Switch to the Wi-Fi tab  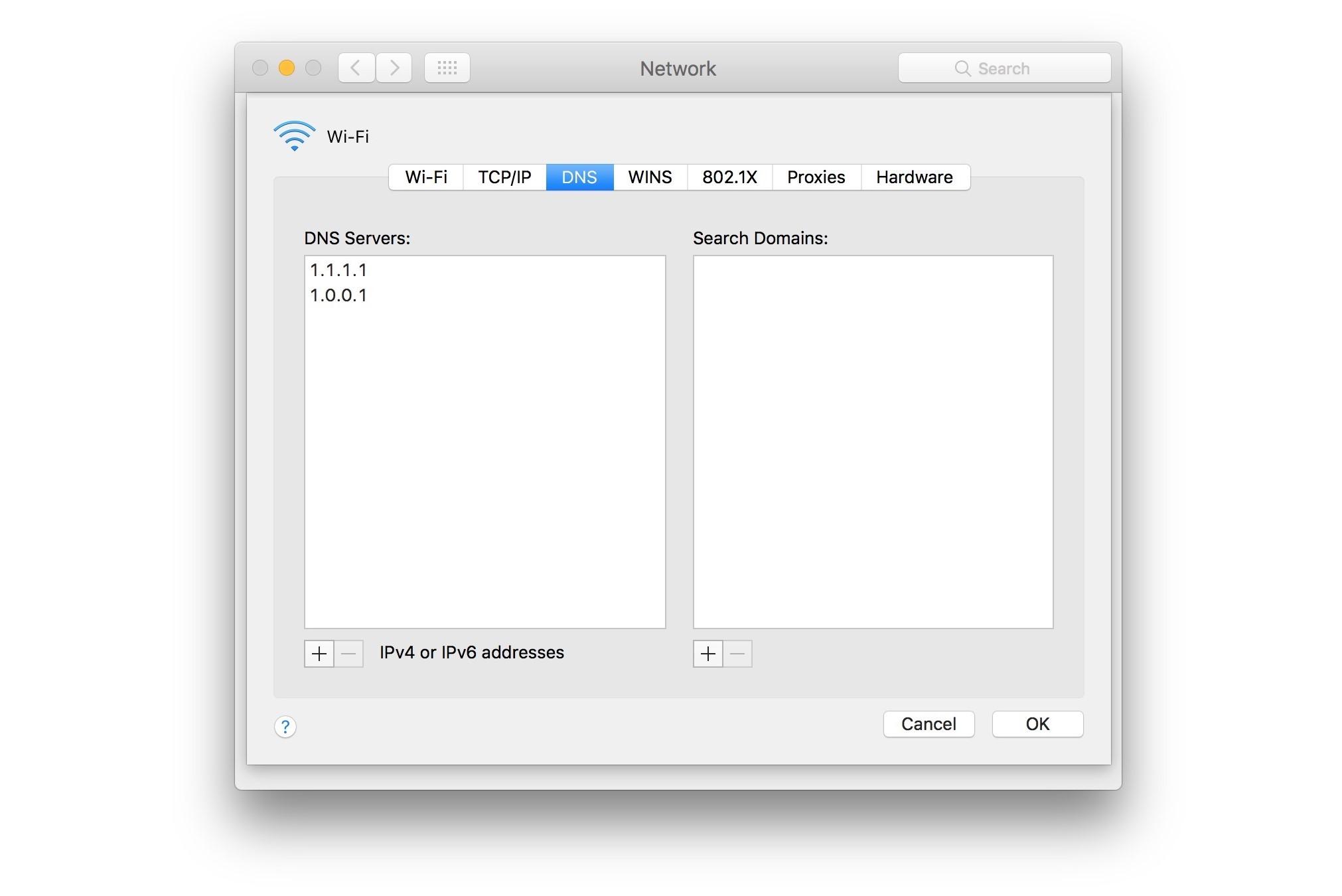[426, 177]
